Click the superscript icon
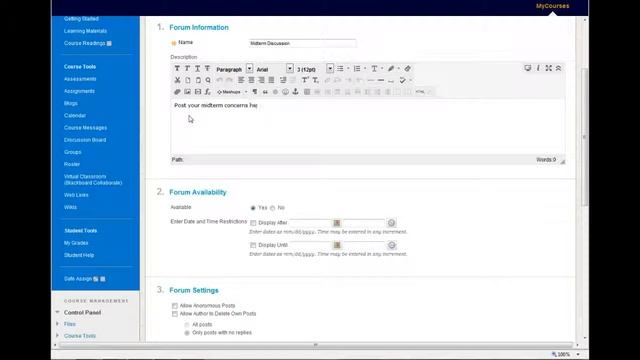640x360 pixels. (305, 80)
